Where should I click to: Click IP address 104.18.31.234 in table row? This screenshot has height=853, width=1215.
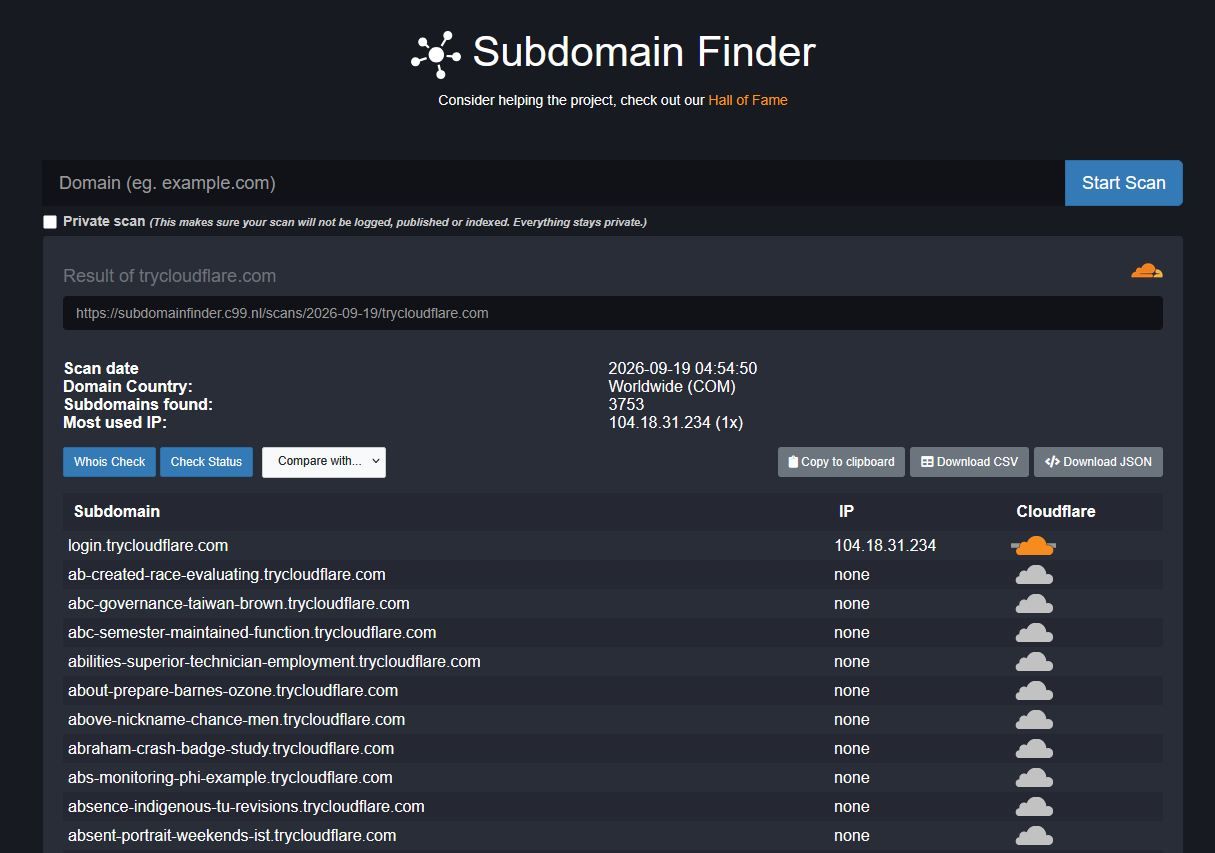click(885, 546)
